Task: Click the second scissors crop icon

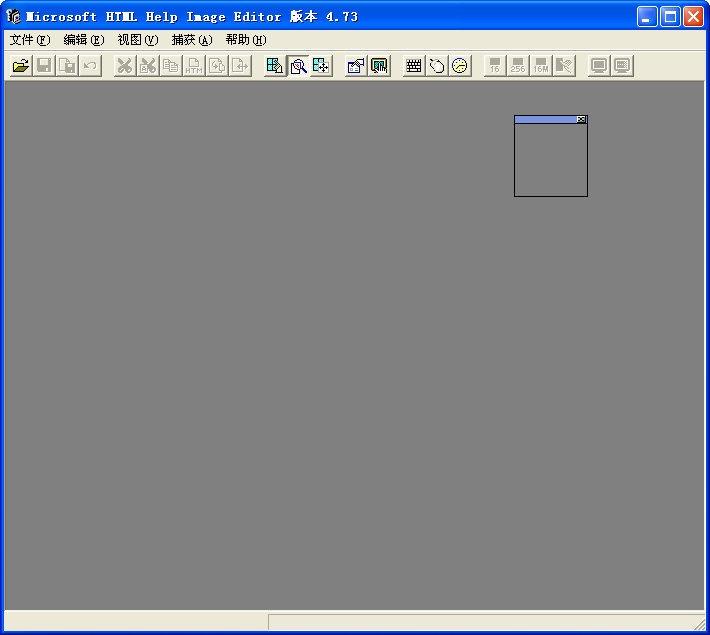Action: [148, 66]
